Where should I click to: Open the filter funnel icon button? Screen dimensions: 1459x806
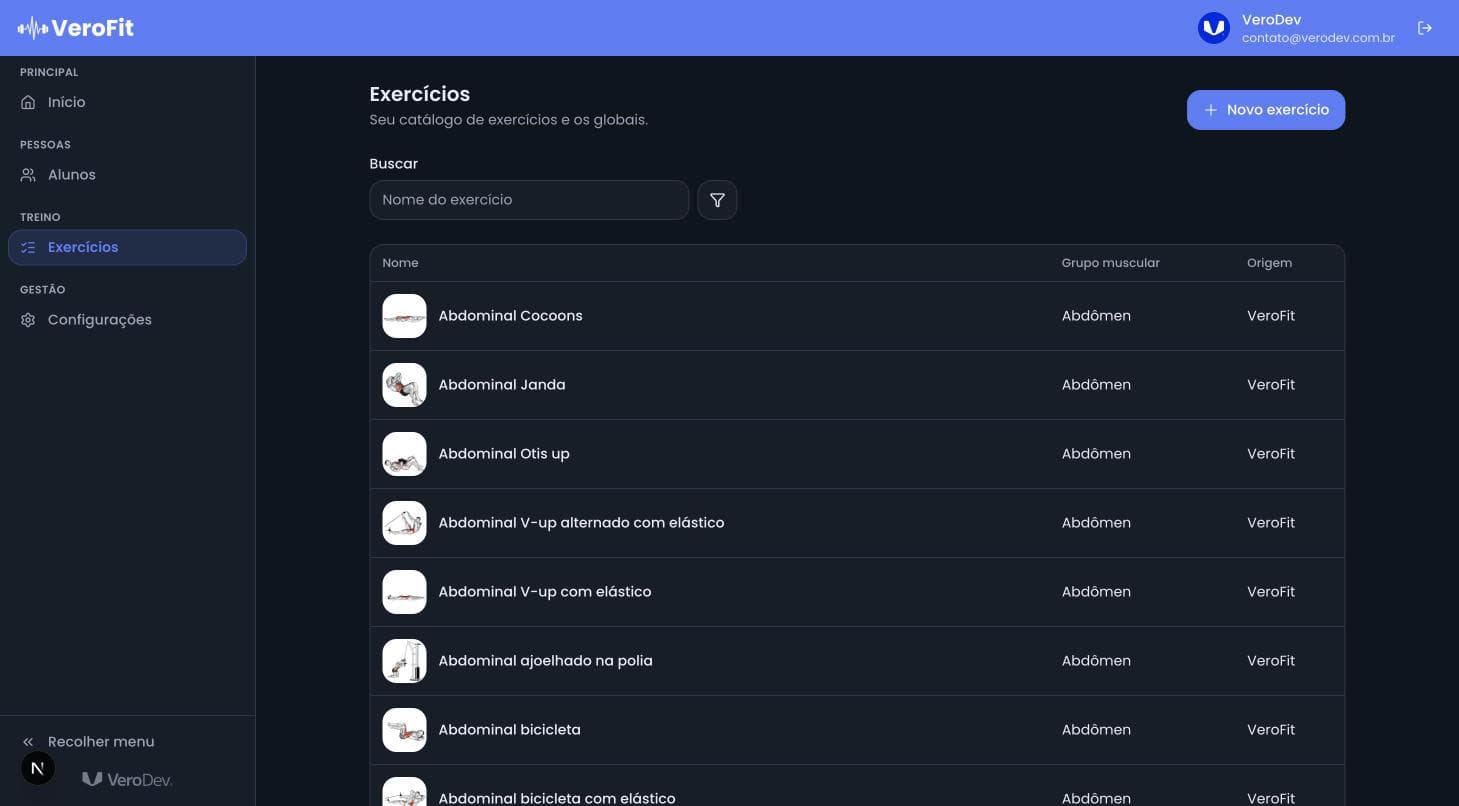[717, 200]
